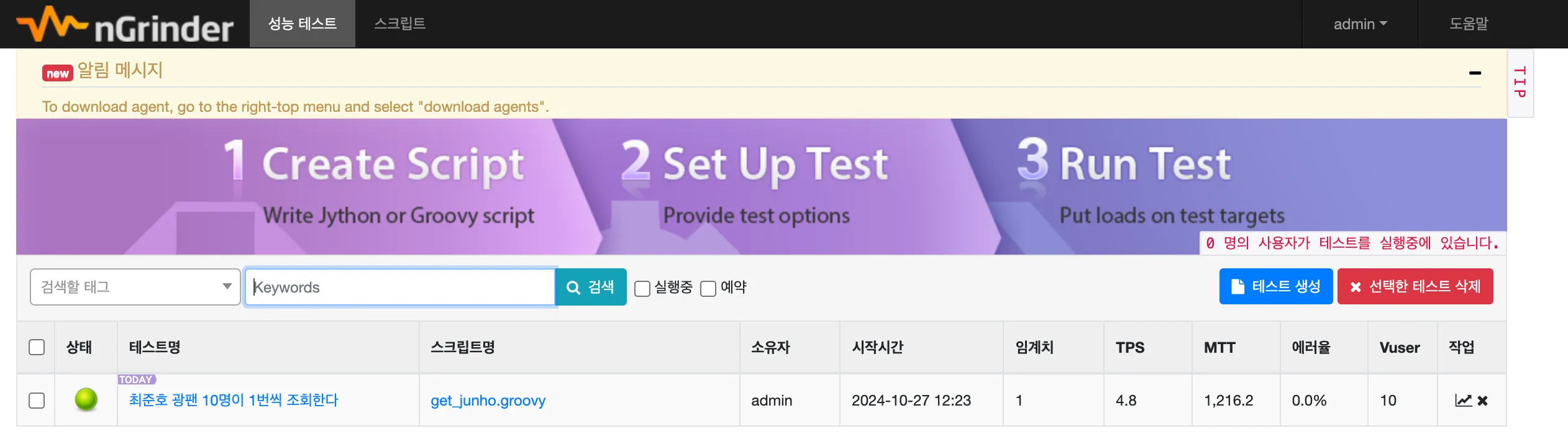This screenshot has width=1568, height=436.
Task: Select the checkbox for the 최준호 test row
Action: coord(37,400)
